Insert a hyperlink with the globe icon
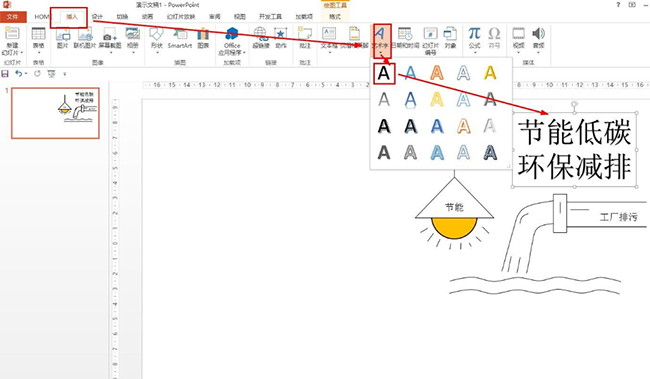 (x=261, y=38)
